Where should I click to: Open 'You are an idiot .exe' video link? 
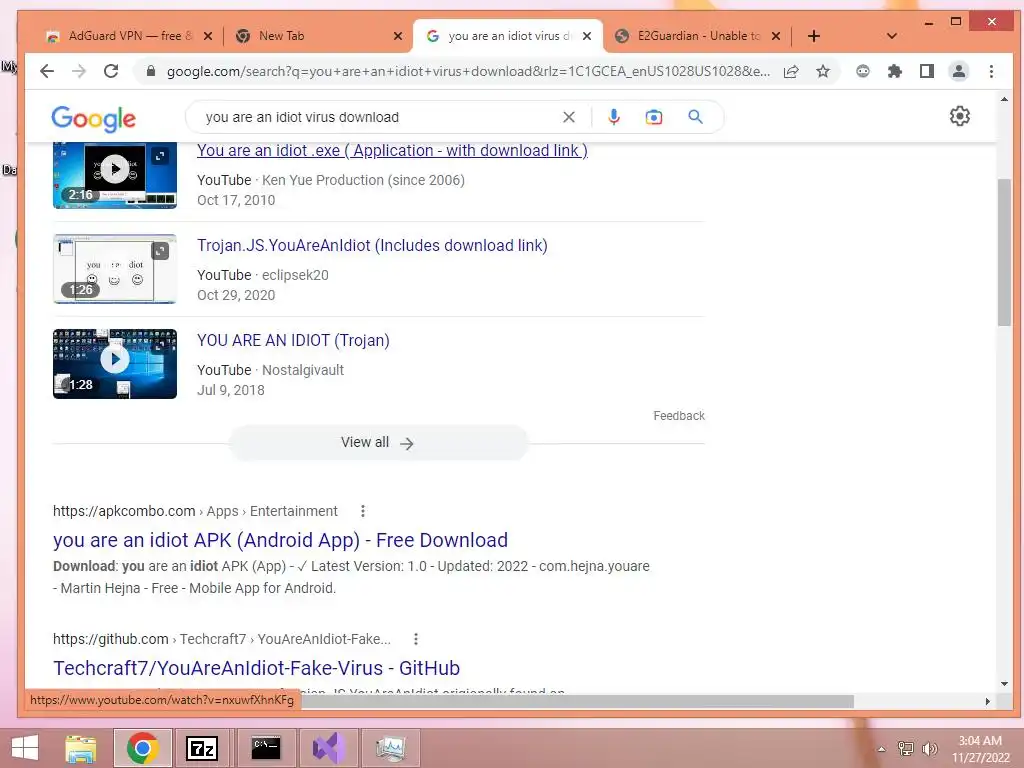[392, 150]
